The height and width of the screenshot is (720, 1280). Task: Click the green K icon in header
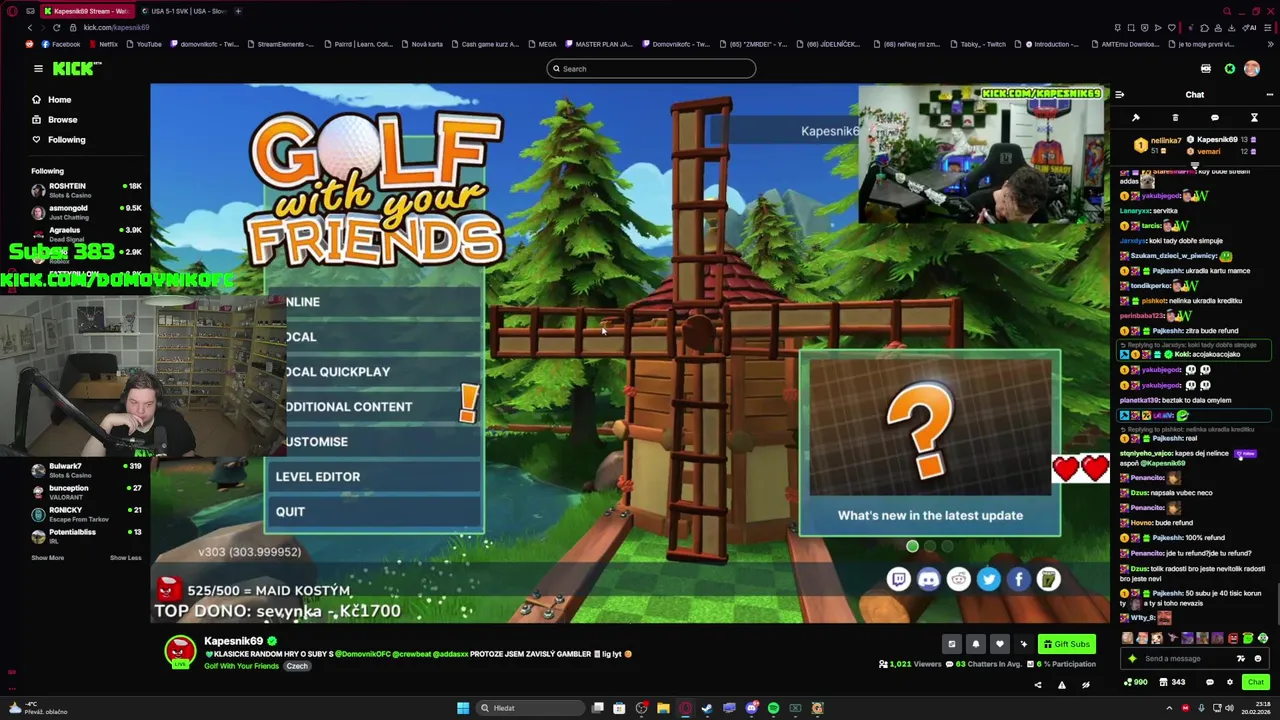(1229, 69)
